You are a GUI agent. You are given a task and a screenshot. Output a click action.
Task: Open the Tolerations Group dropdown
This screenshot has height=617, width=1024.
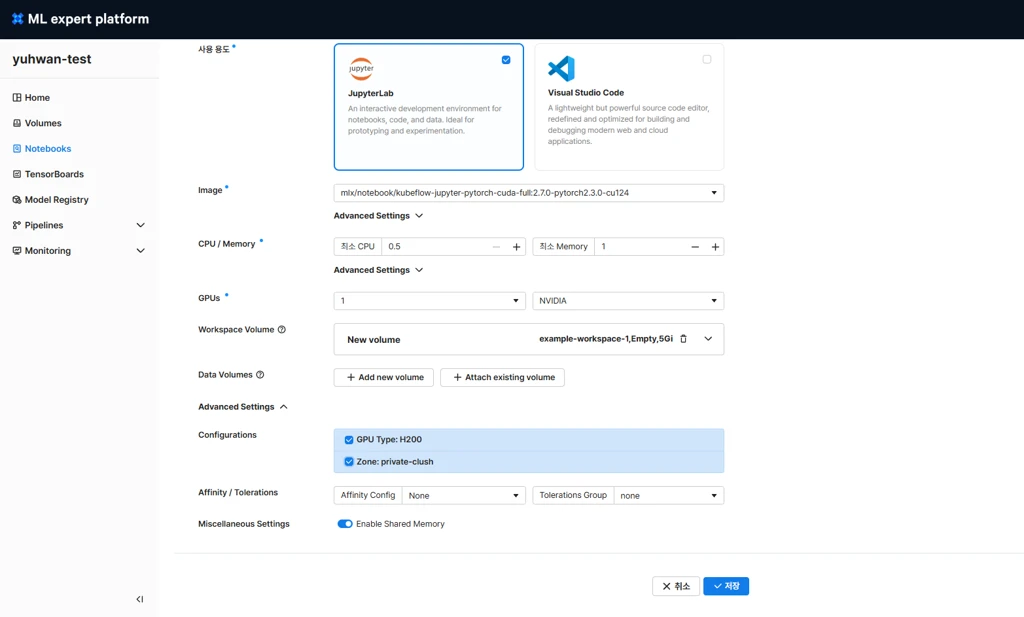coord(668,496)
